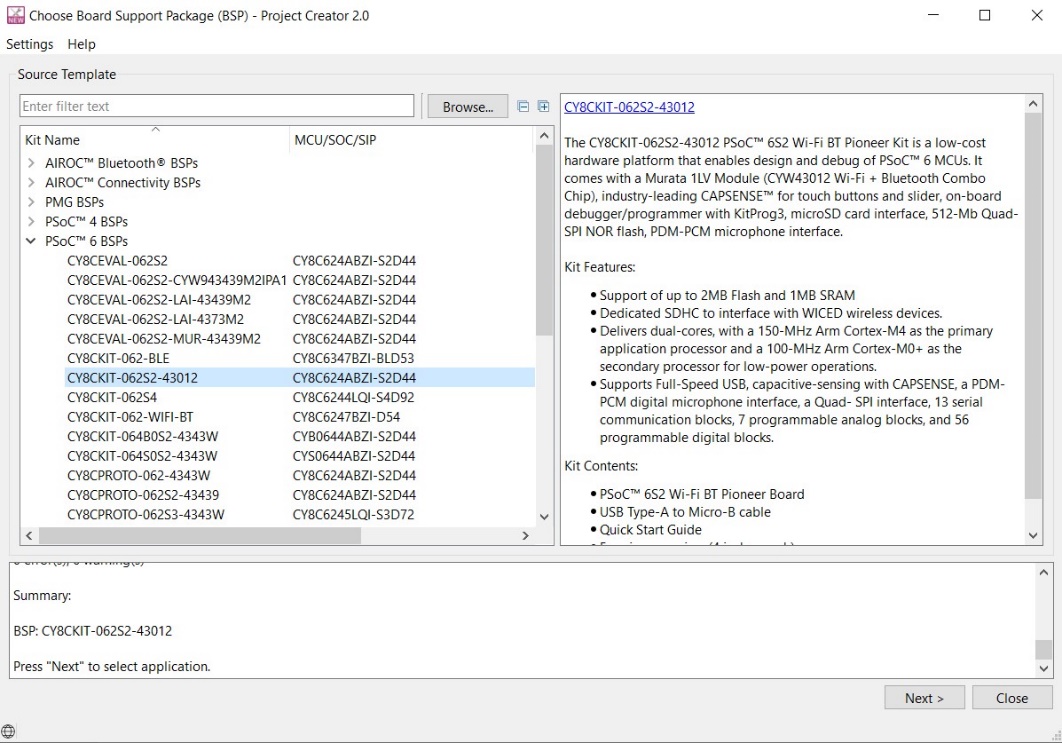Click the Project Creator app icon
Screen dimensions: 1062x743
15,15
